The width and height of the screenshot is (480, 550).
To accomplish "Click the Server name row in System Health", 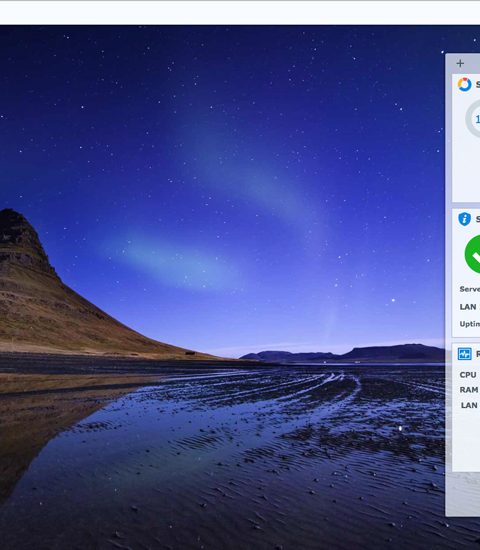I will coord(469,289).
